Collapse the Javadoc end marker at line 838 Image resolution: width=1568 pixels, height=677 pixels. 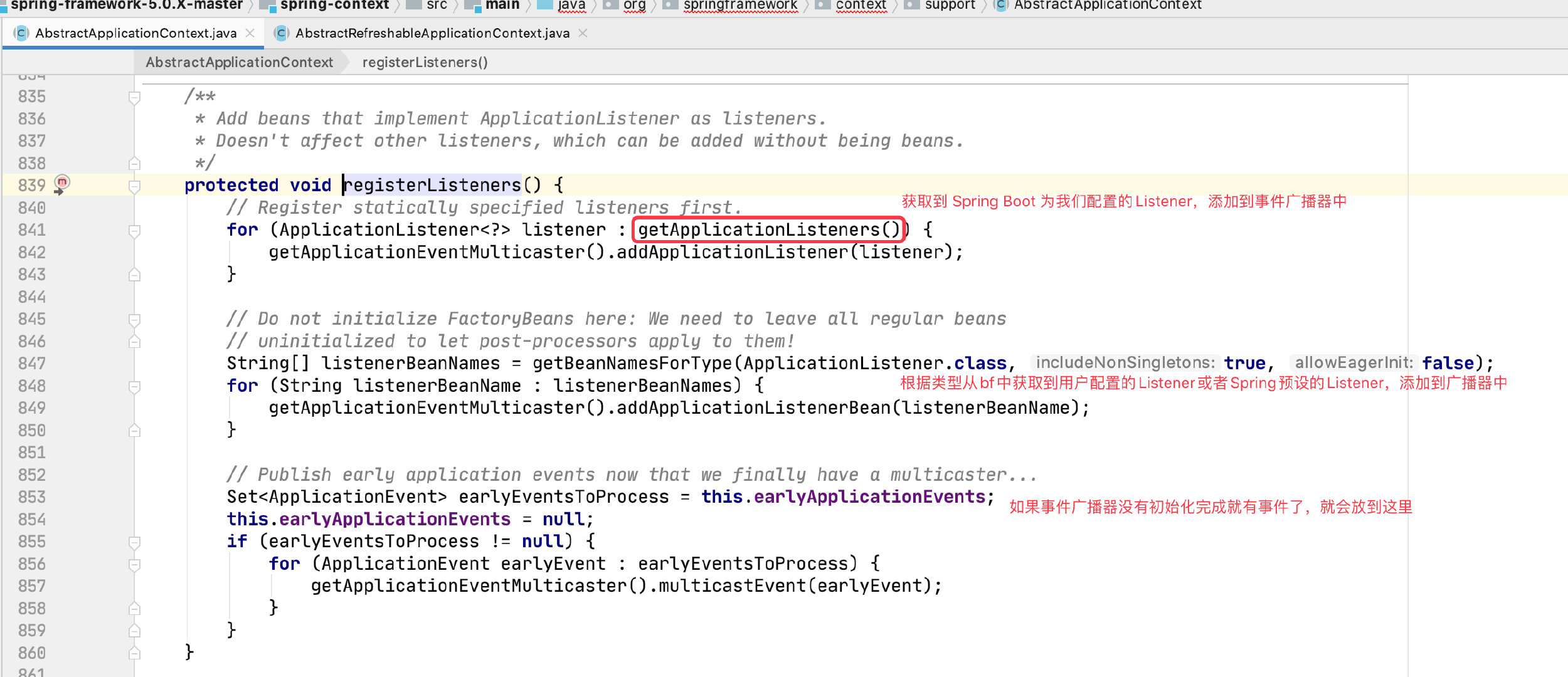[x=134, y=164]
